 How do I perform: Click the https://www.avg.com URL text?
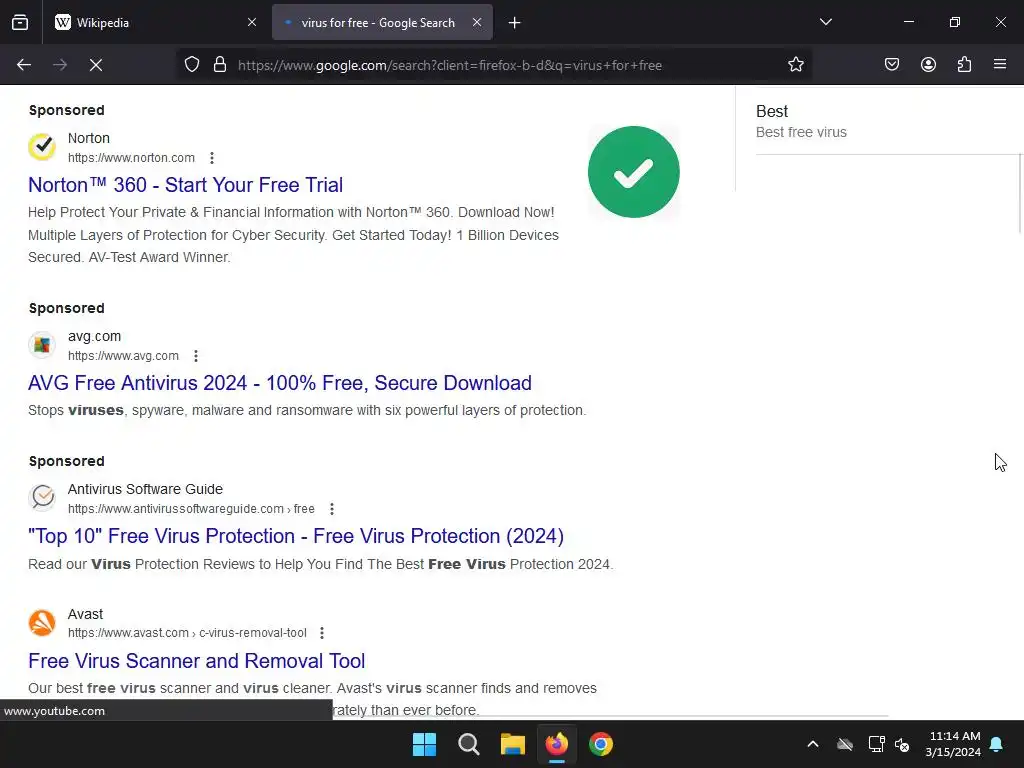[x=123, y=356]
